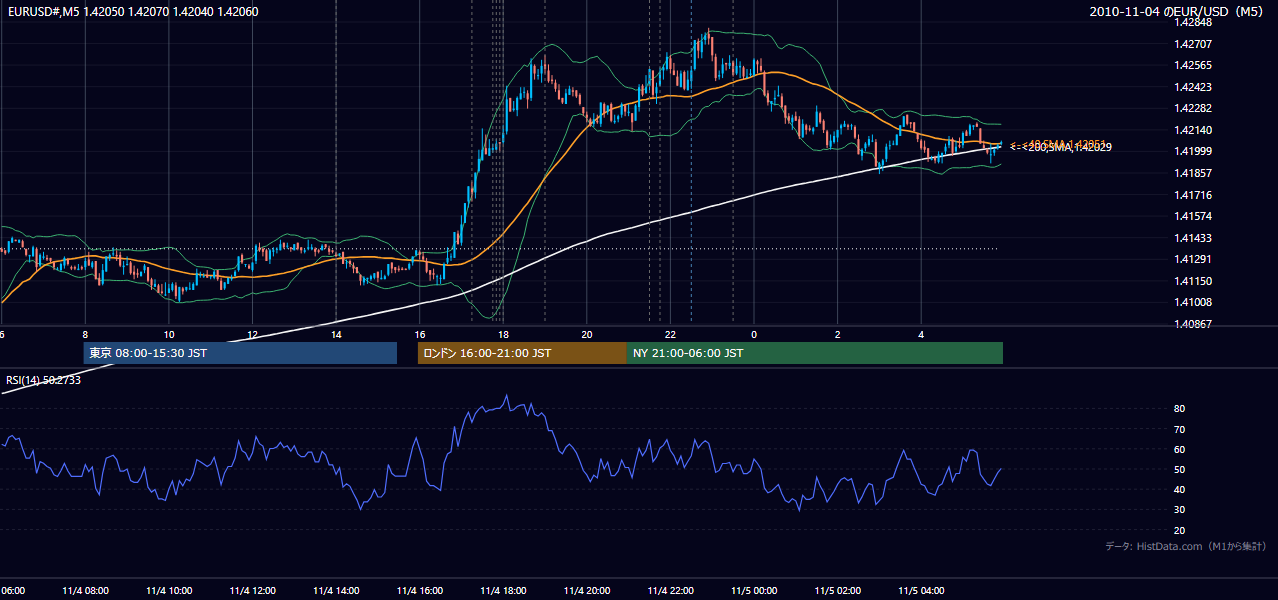
Task: Click price level 1.41433 on axis
Action: (1193, 238)
